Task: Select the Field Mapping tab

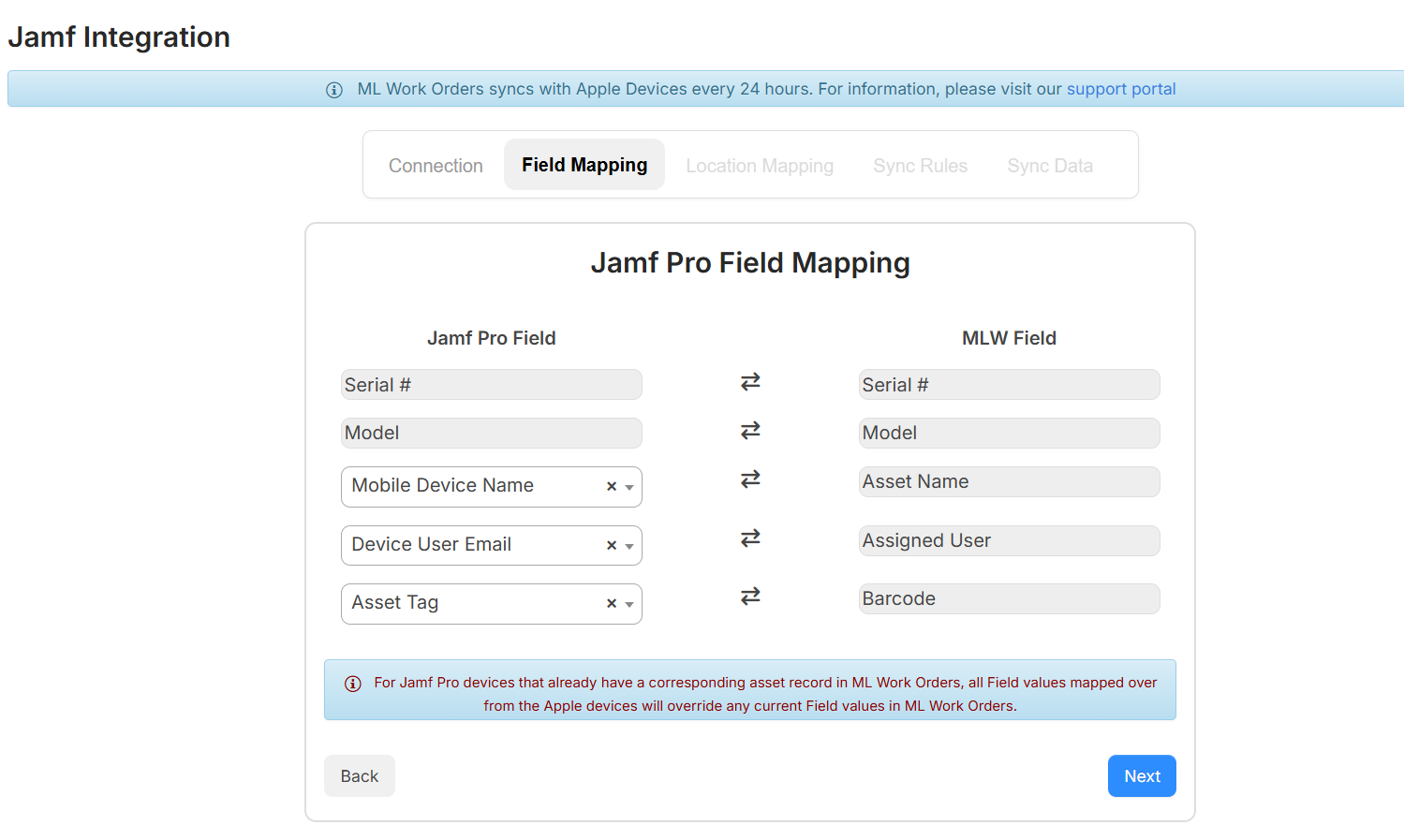Action: coord(584,165)
